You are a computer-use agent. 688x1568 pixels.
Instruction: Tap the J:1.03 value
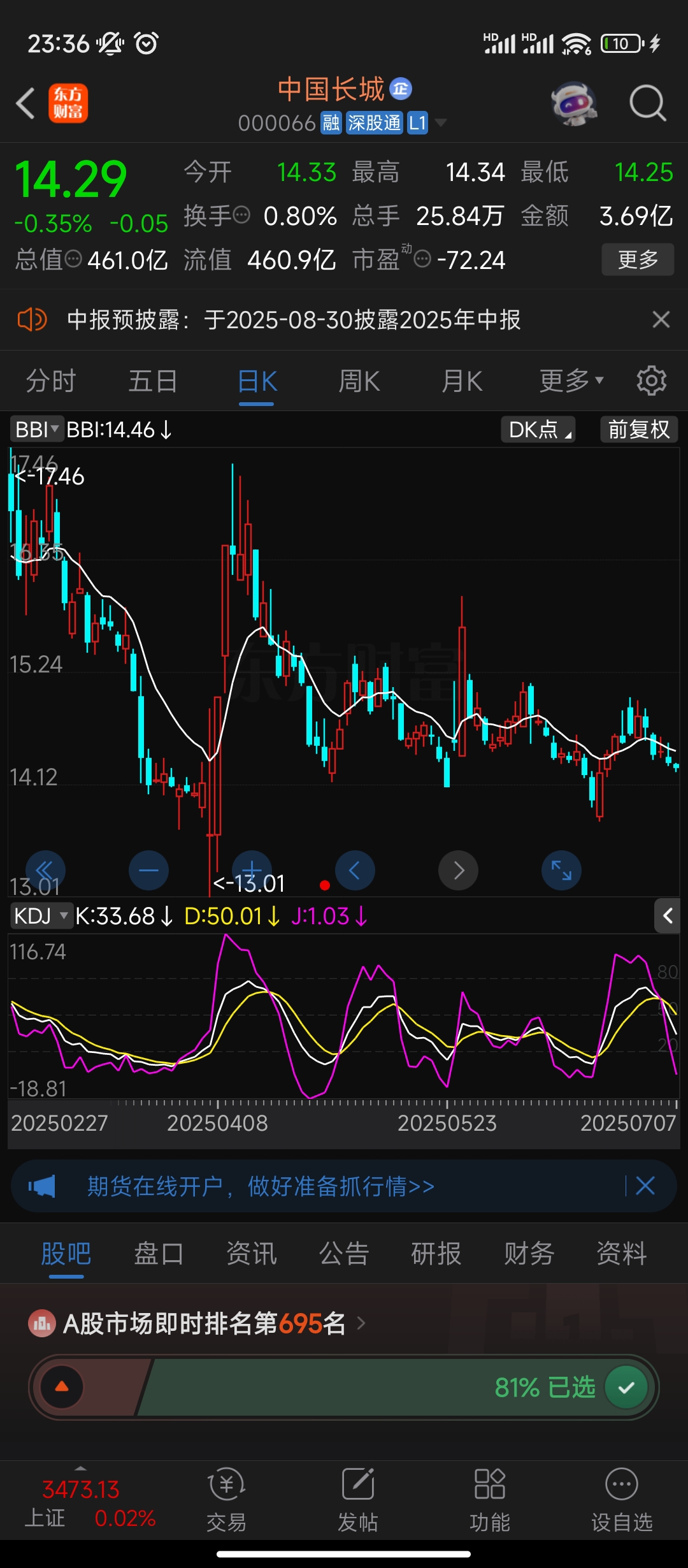click(x=329, y=917)
